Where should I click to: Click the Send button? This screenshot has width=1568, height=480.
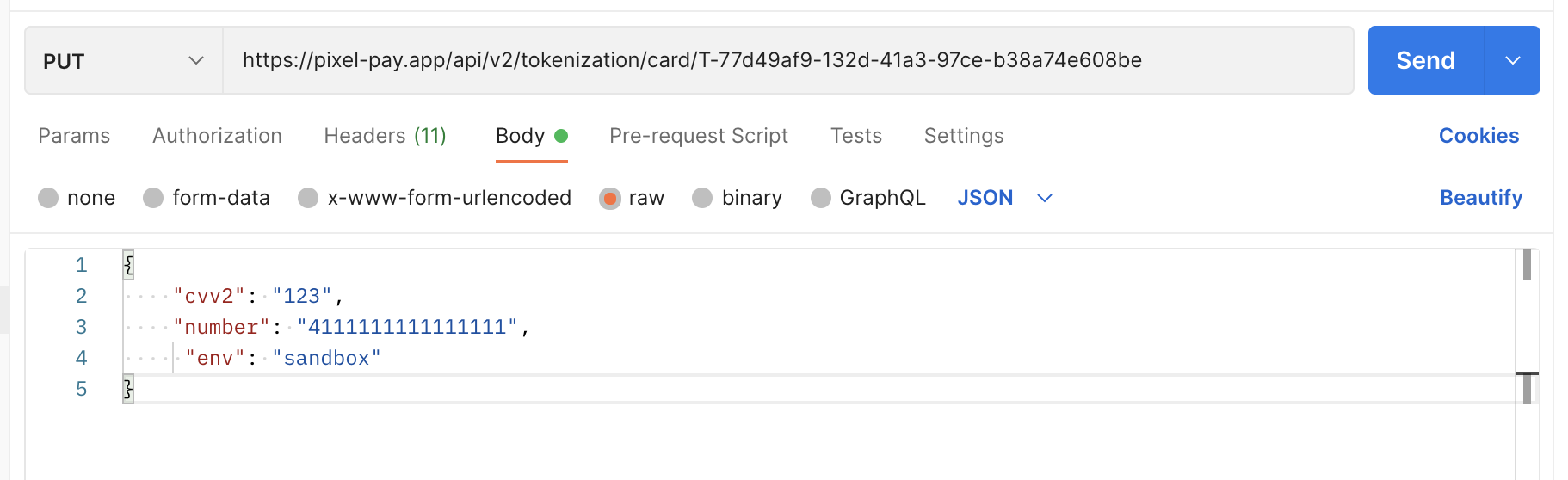pos(1425,60)
